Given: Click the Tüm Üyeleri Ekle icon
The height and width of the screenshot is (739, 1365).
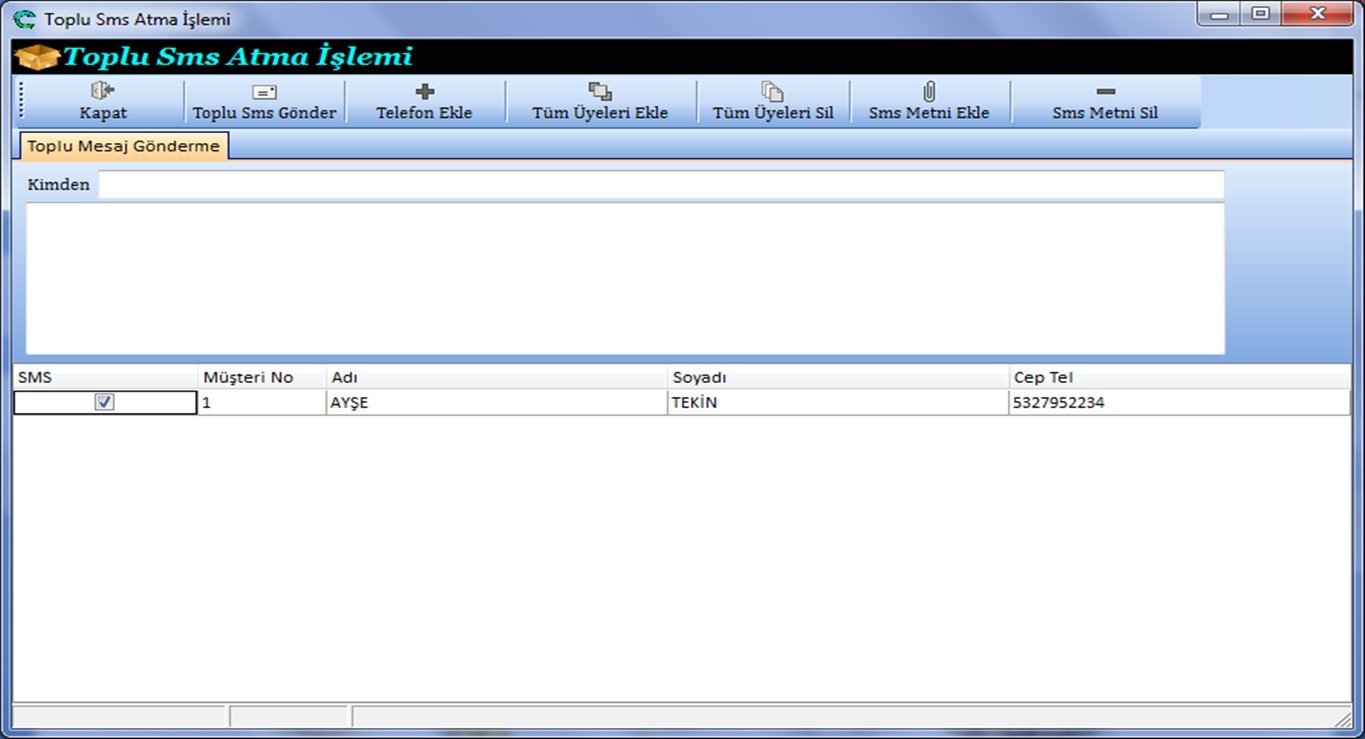Looking at the screenshot, I should [x=599, y=91].
